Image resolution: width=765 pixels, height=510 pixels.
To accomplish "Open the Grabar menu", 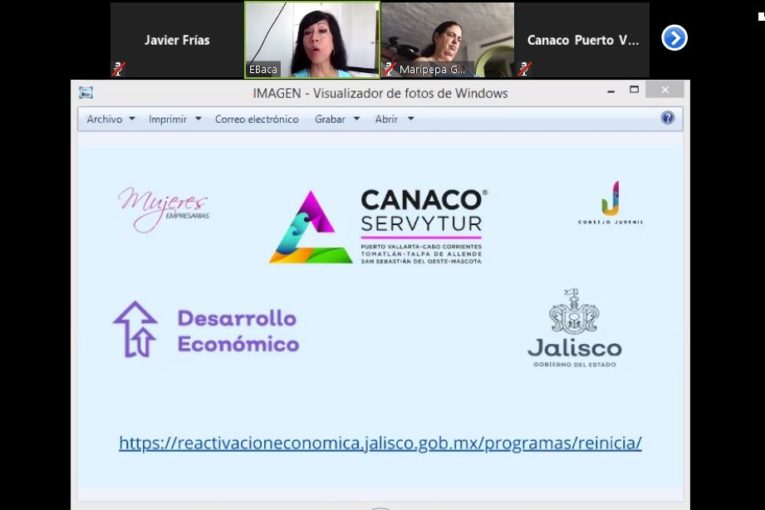I will click(x=330, y=119).
